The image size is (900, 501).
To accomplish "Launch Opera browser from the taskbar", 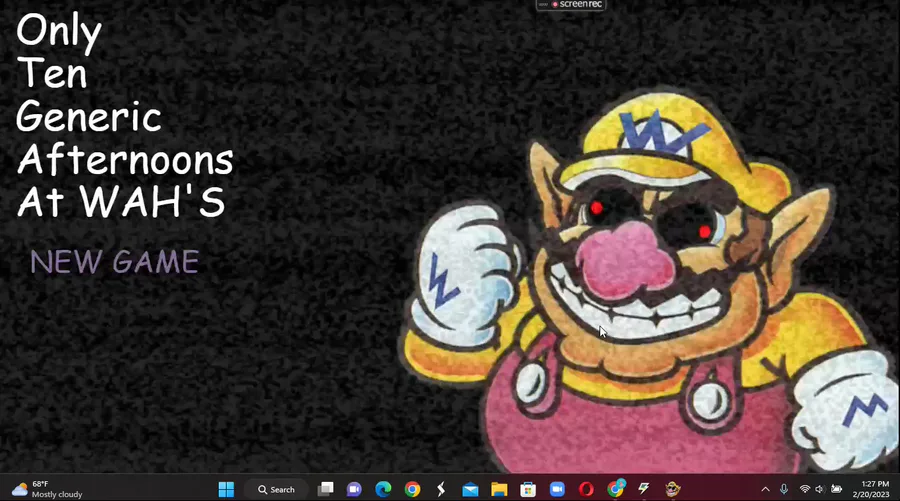I will coord(586,490).
